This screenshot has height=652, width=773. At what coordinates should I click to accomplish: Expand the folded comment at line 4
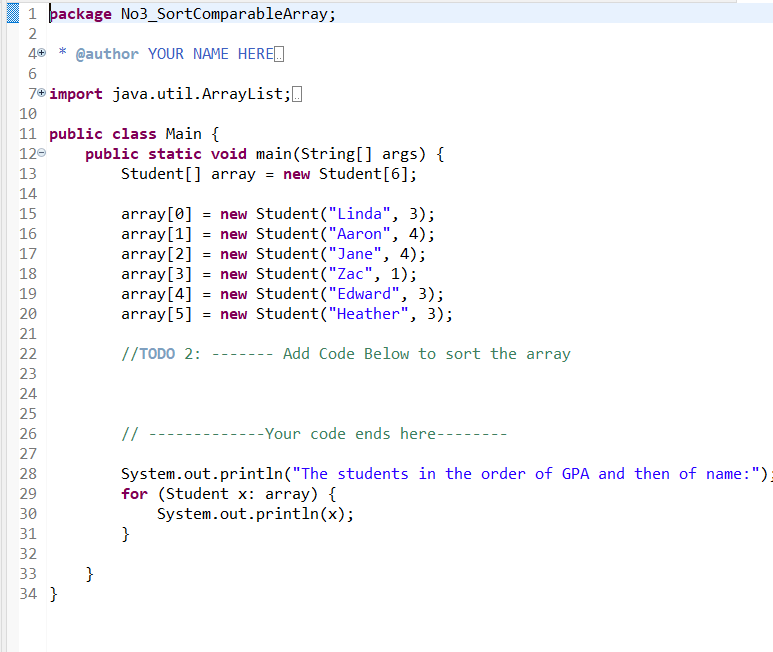[x=42, y=52]
